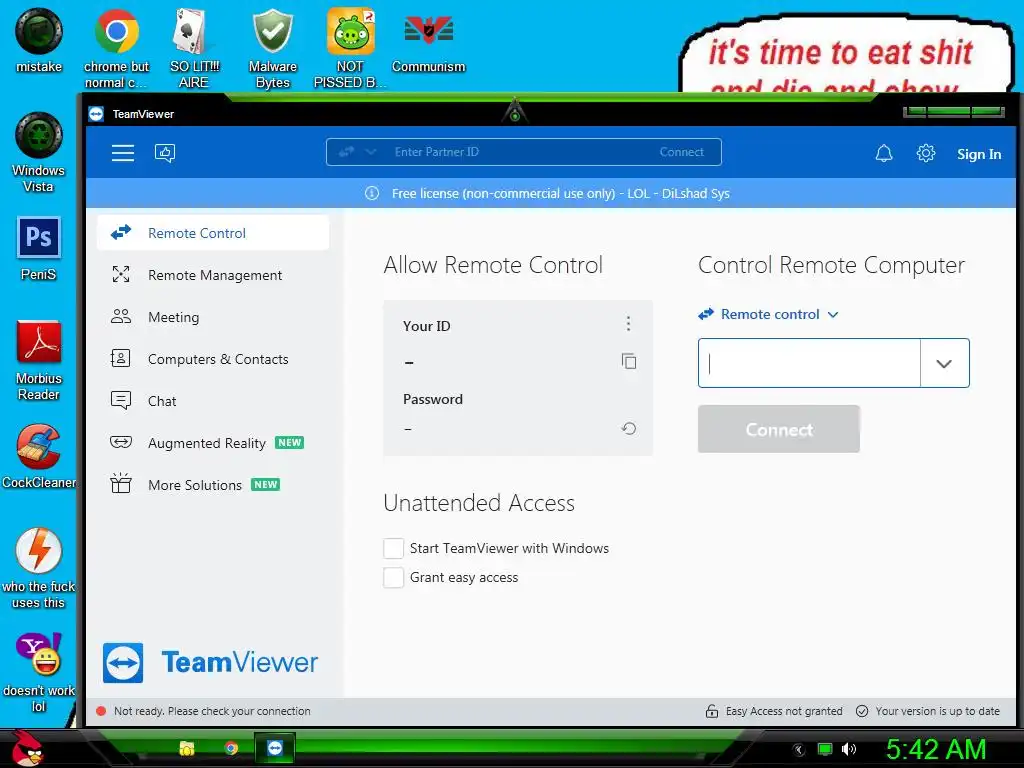Viewport: 1024px width, 768px height.
Task: Open the notifications bell
Action: [884, 153]
